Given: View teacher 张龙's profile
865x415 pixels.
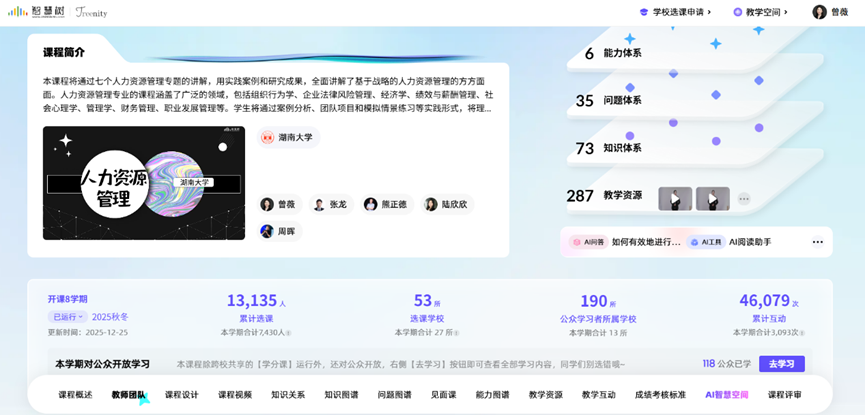Looking at the screenshot, I should [330, 204].
